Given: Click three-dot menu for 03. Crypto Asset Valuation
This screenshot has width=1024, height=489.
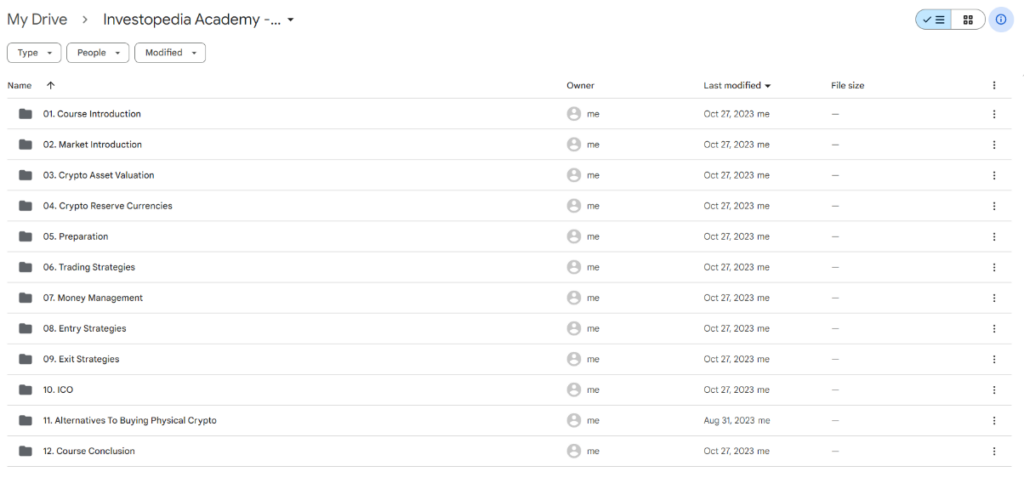Looking at the screenshot, I should tap(994, 175).
